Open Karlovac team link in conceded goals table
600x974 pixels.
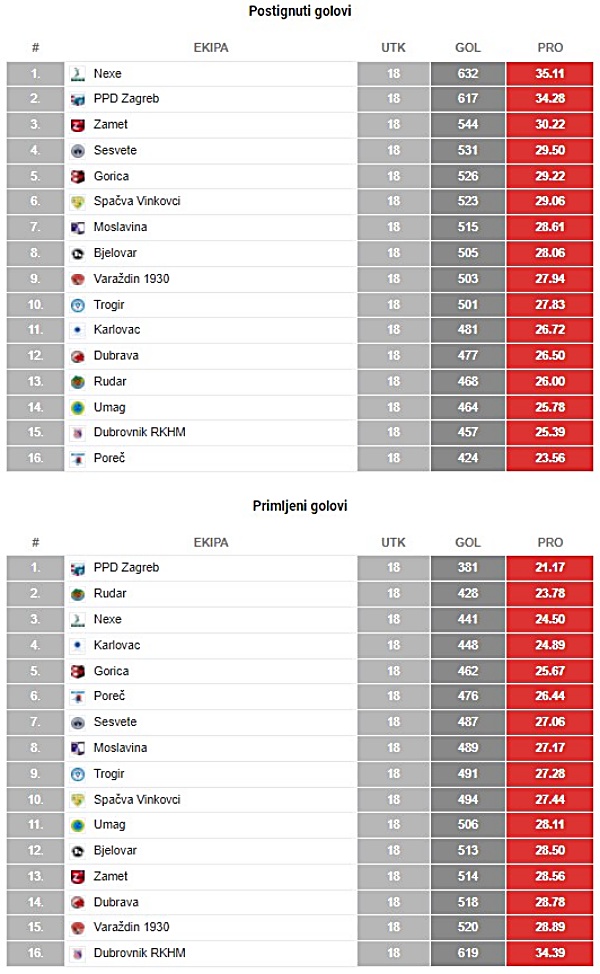[117, 645]
